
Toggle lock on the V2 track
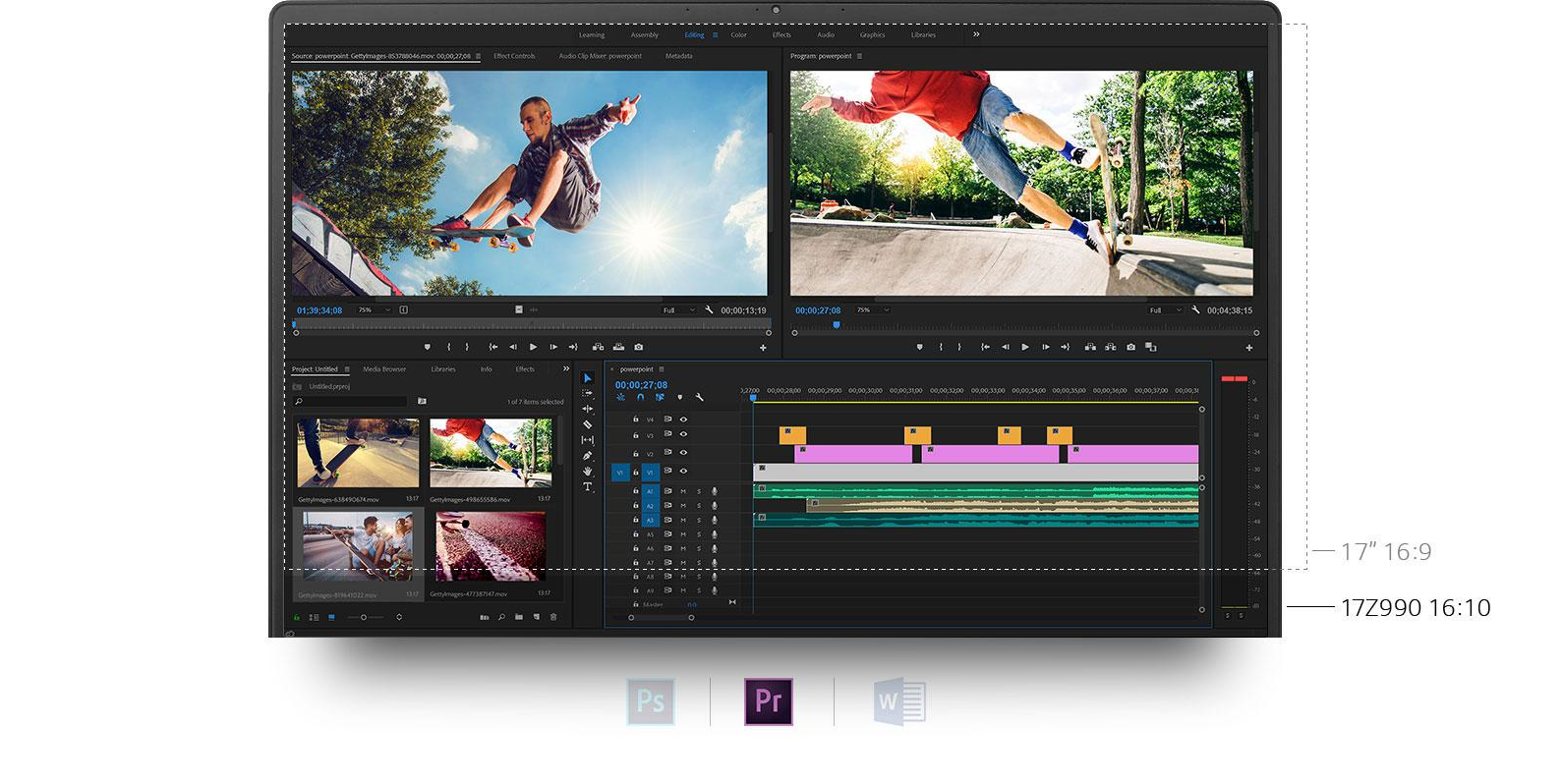635,454
